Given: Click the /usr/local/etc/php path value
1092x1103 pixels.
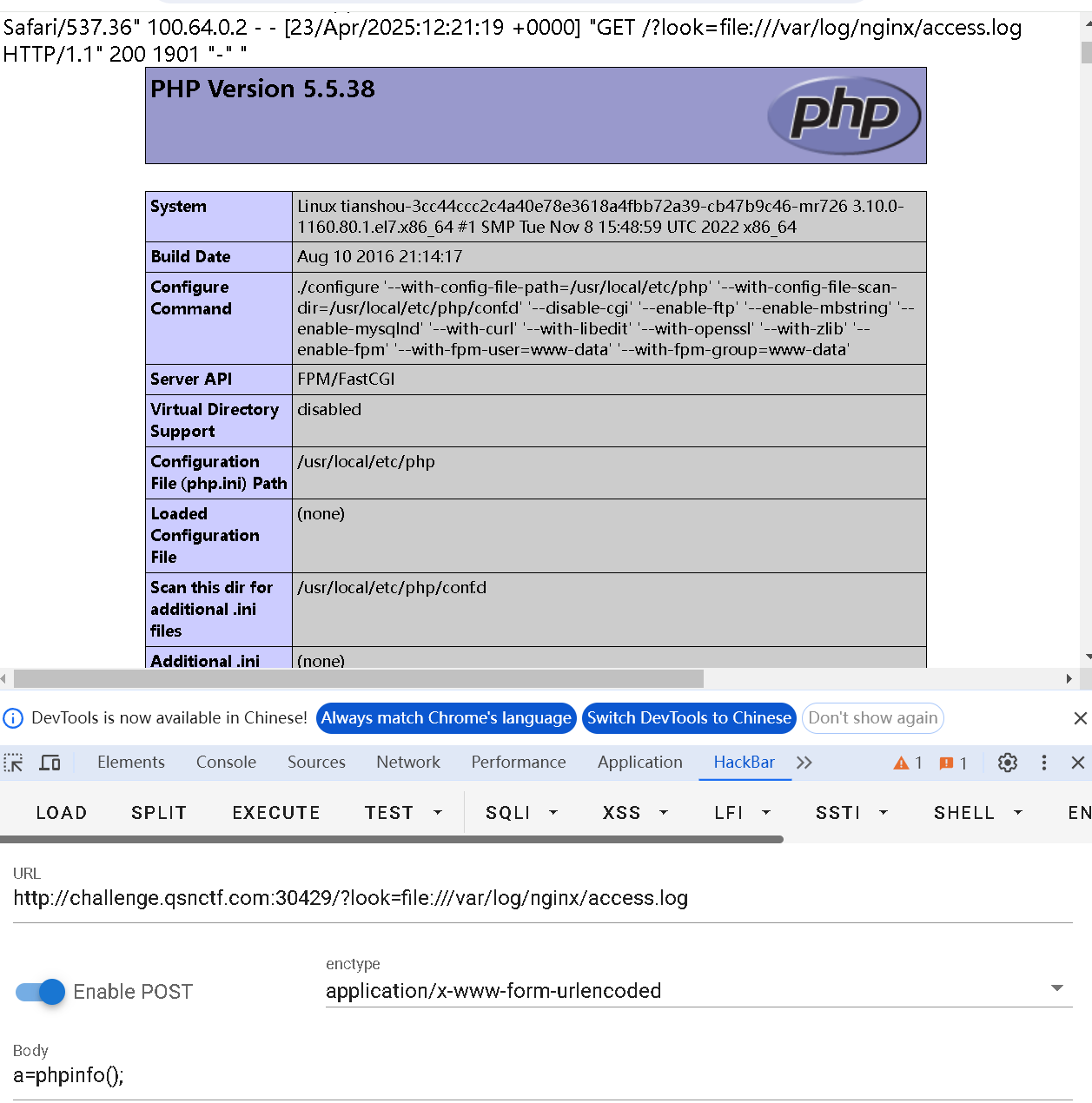Looking at the screenshot, I should (366, 461).
